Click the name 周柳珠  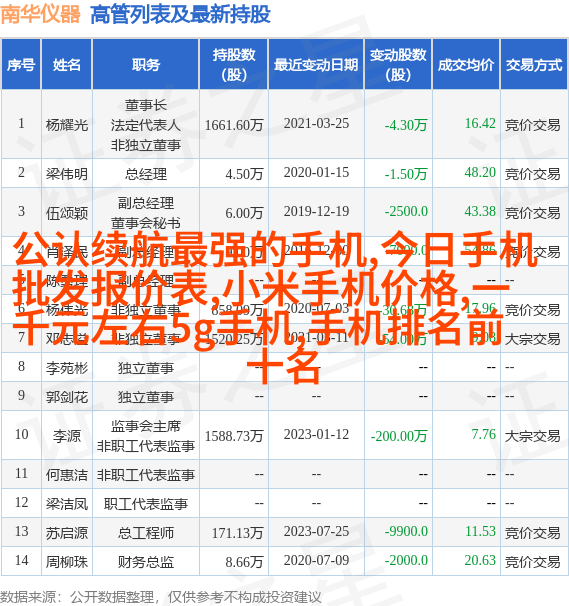click(x=67, y=562)
